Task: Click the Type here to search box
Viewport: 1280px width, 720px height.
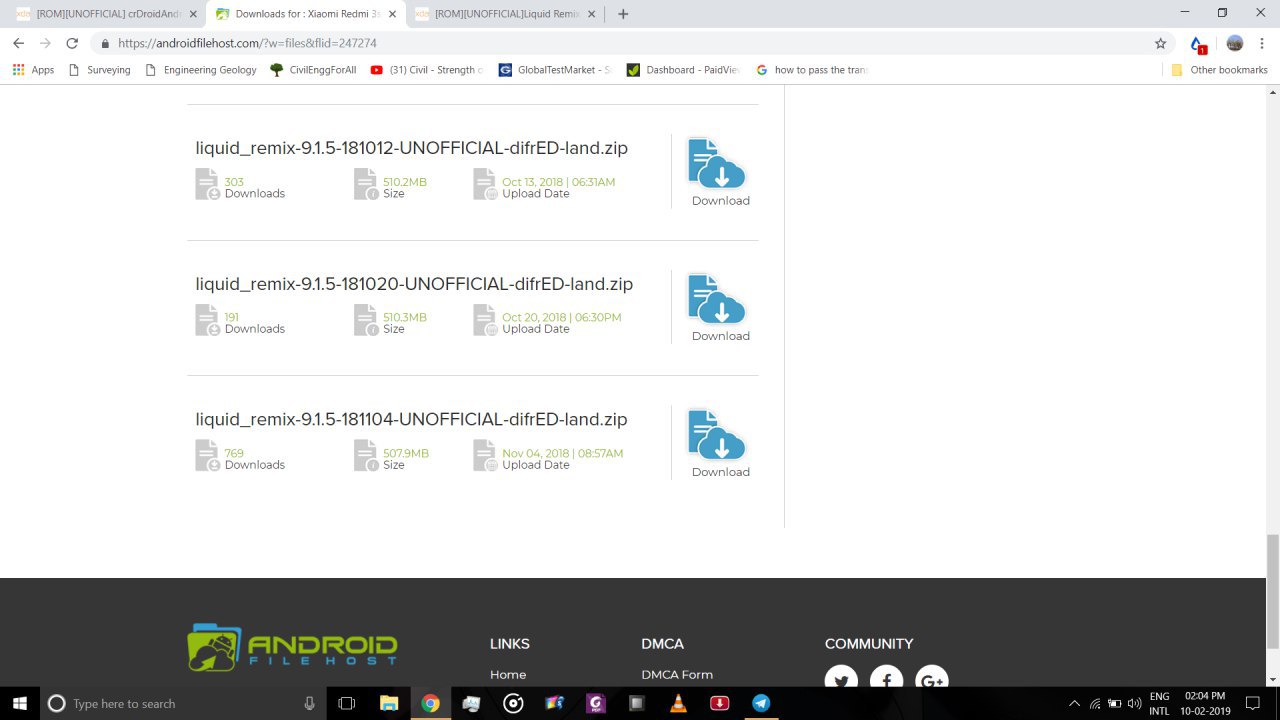Action: [x=182, y=703]
